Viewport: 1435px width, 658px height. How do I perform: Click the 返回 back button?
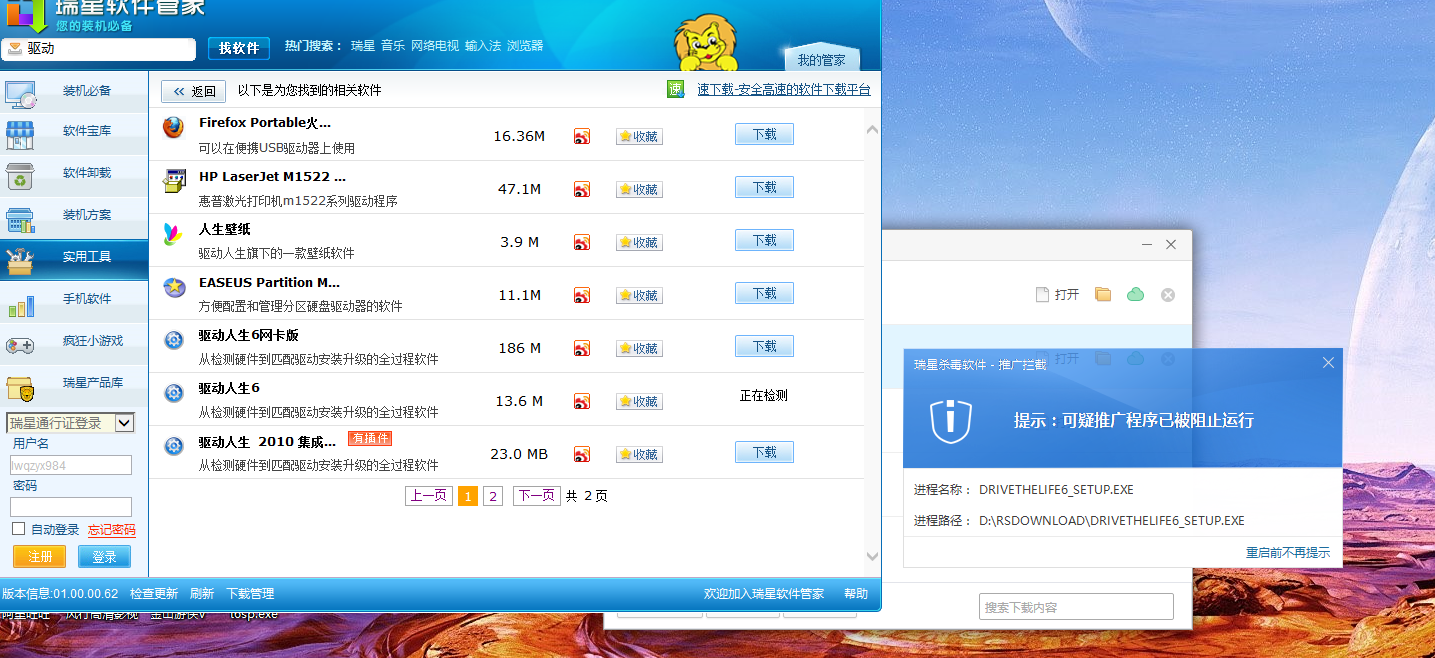193,91
